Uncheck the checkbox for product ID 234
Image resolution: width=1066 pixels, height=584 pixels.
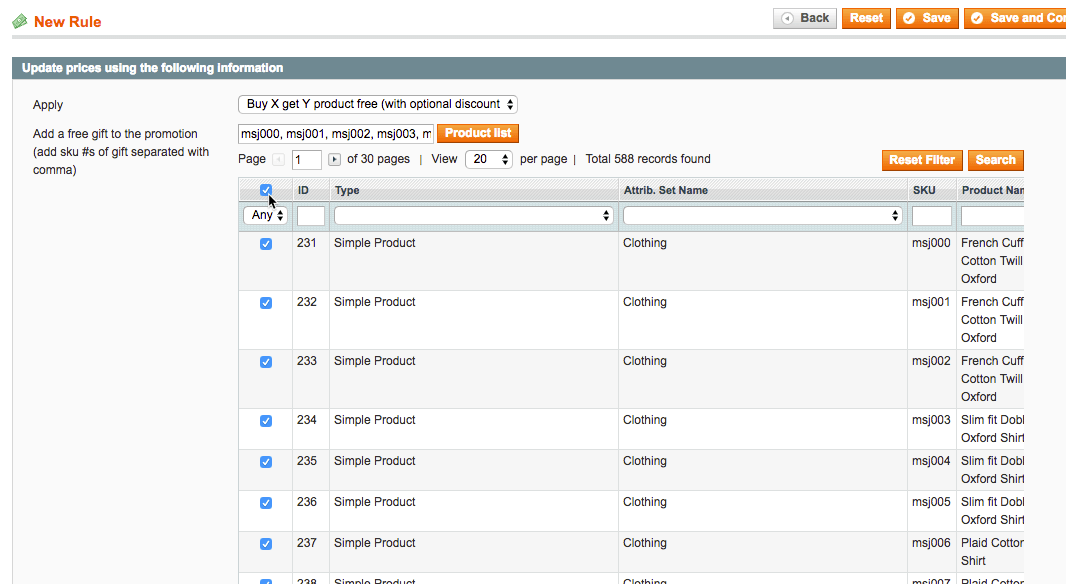(x=266, y=421)
